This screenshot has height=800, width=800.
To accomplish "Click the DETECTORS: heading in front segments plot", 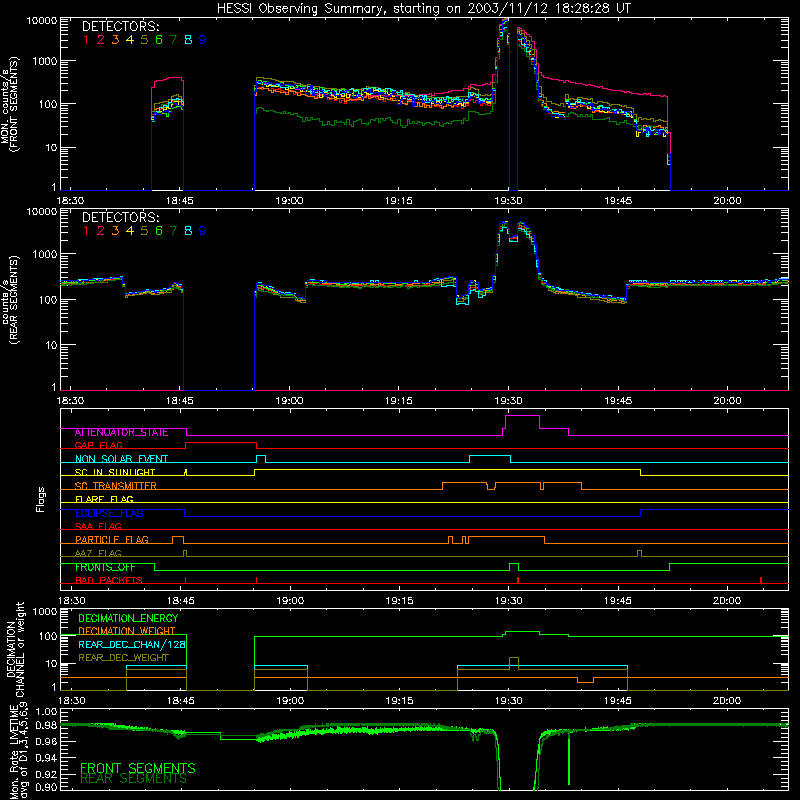I will click(121, 27).
